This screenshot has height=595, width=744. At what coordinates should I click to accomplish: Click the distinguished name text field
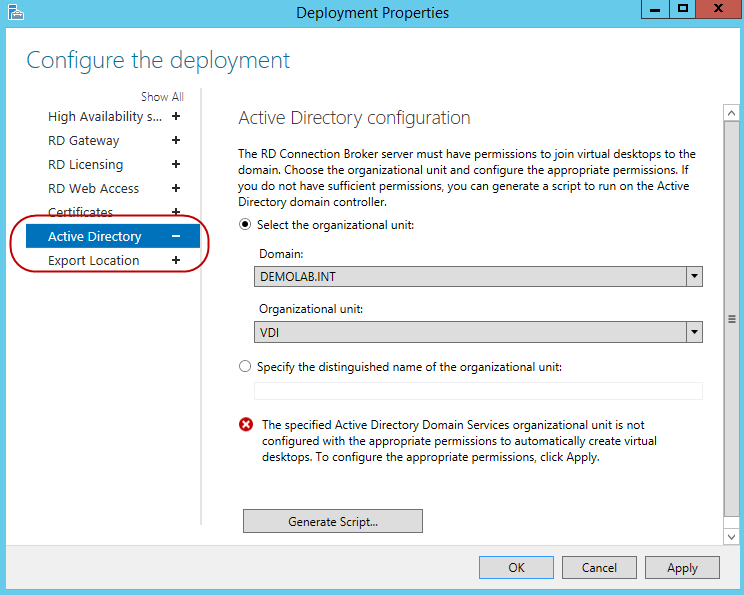pyautogui.click(x=478, y=391)
